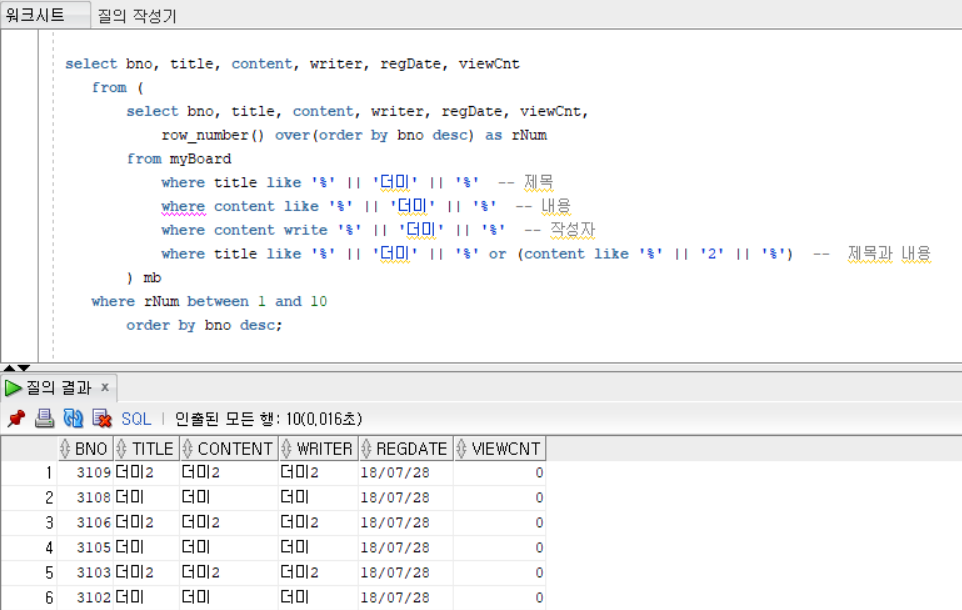Show the SQL statement link
This screenshot has width=962, height=610.
point(136,419)
